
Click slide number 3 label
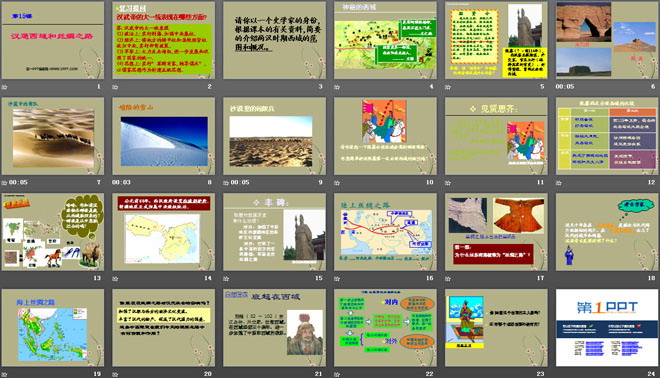coord(320,87)
